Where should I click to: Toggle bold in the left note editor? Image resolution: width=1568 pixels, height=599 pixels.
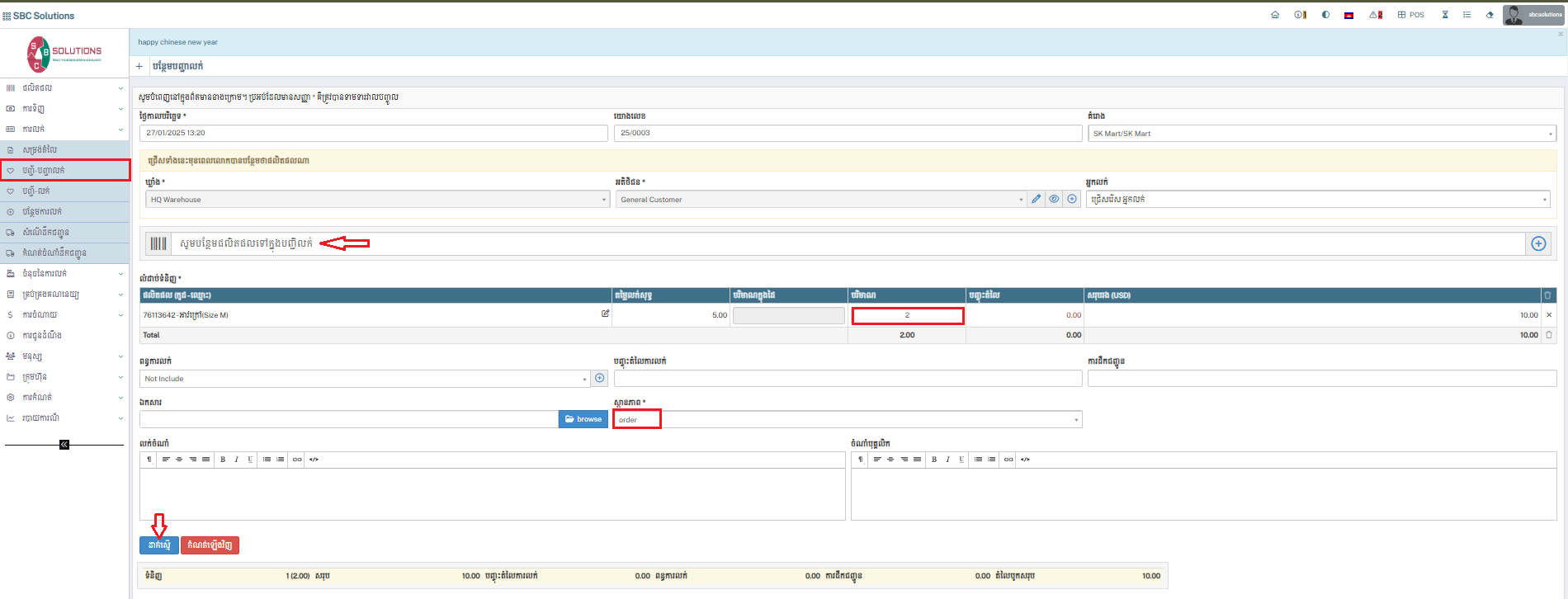point(223,460)
